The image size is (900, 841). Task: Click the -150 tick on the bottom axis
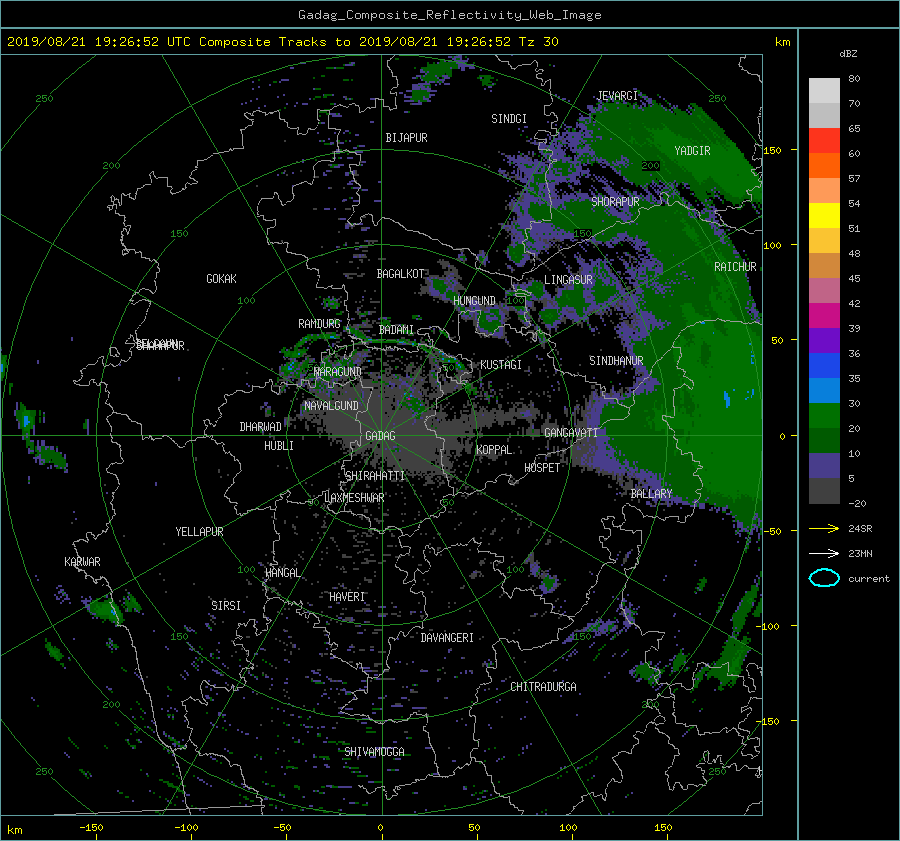click(91, 828)
